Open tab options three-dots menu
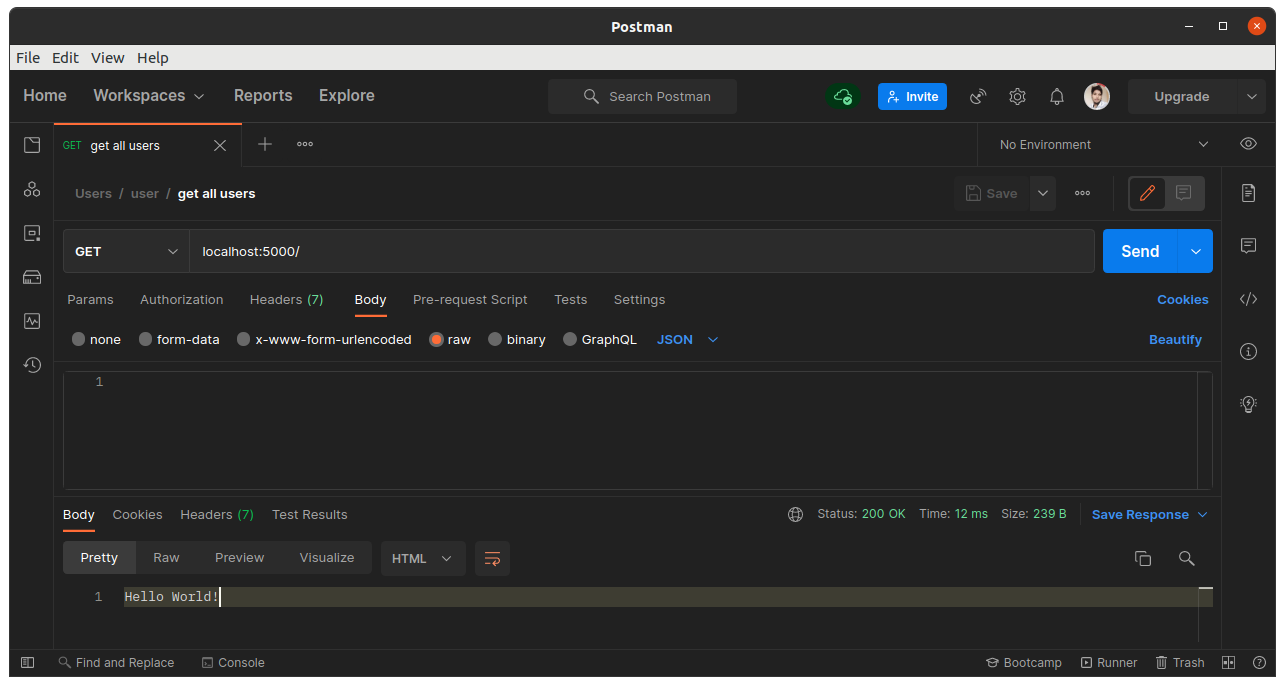Viewport: 1285px width, 686px height. pos(305,144)
